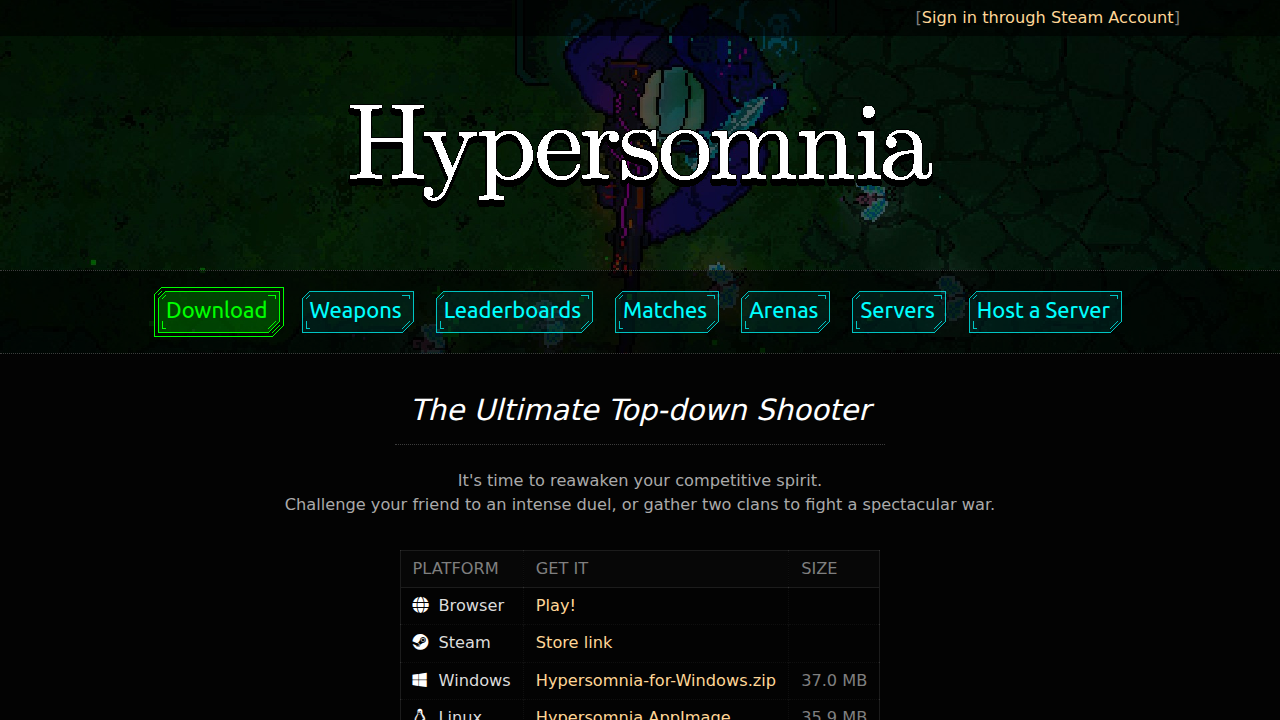
Task: Click the PLATFORM column header
Action: (455, 568)
